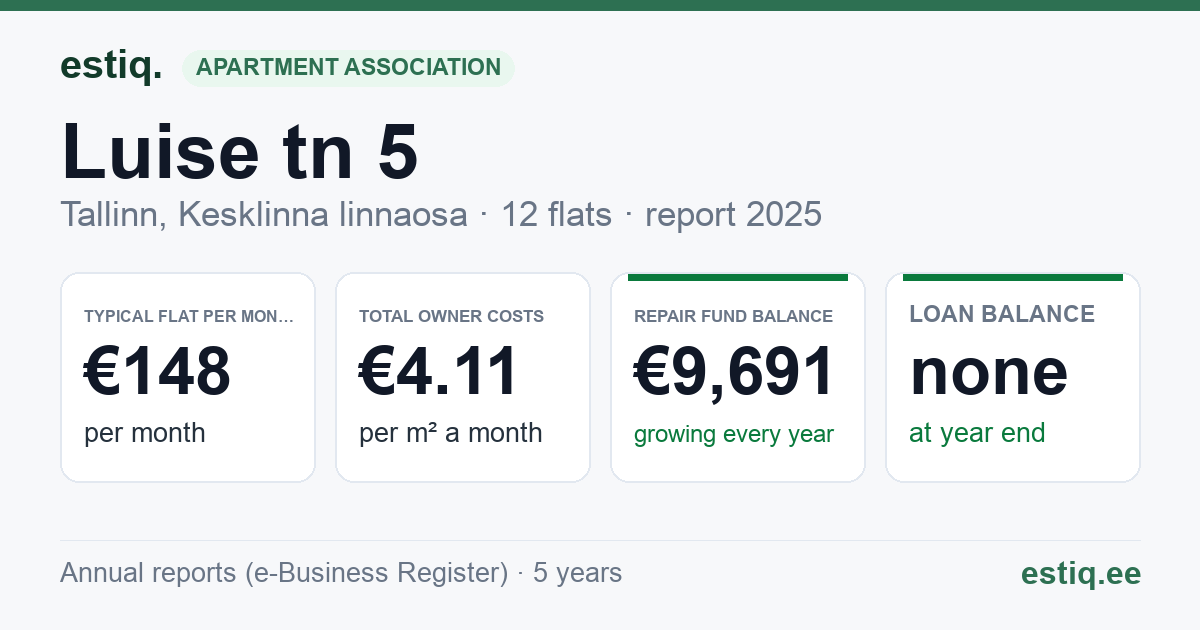Image resolution: width=1200 pixels, height=630 pixels.
Task: Click the €9,691 value
Action: (734, 372)
